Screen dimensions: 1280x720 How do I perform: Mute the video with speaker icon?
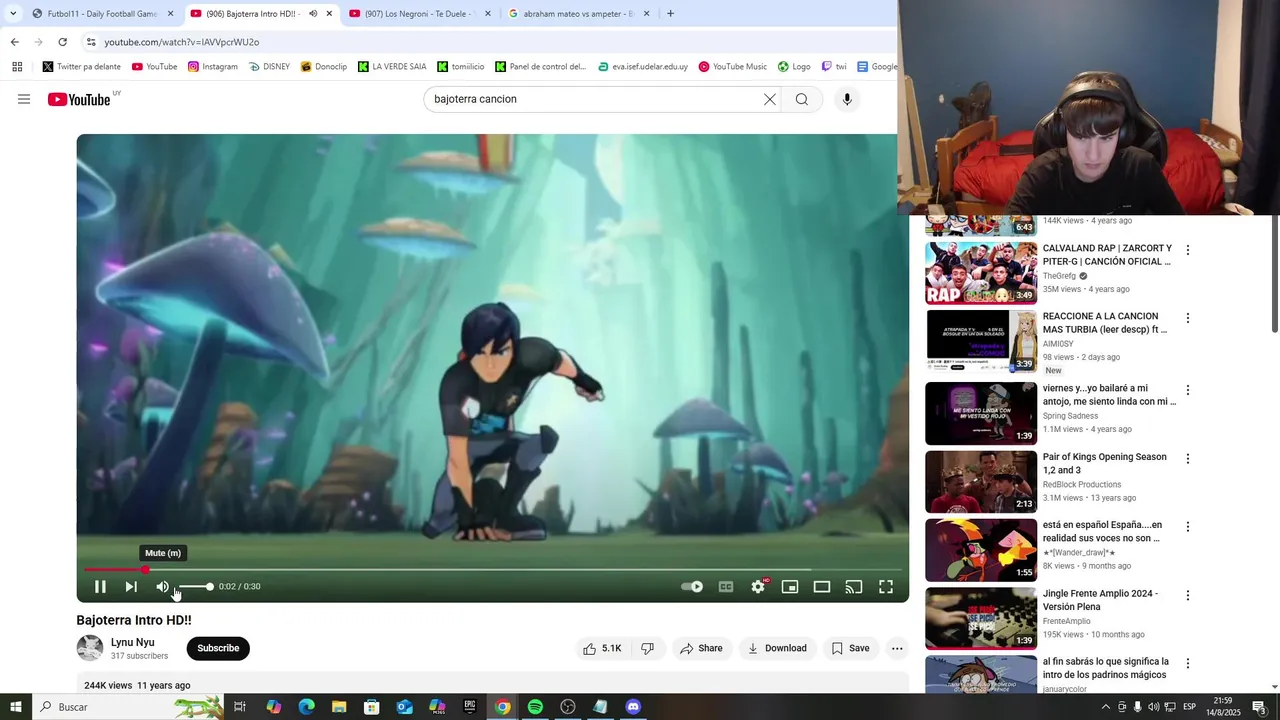pos(162,587)
